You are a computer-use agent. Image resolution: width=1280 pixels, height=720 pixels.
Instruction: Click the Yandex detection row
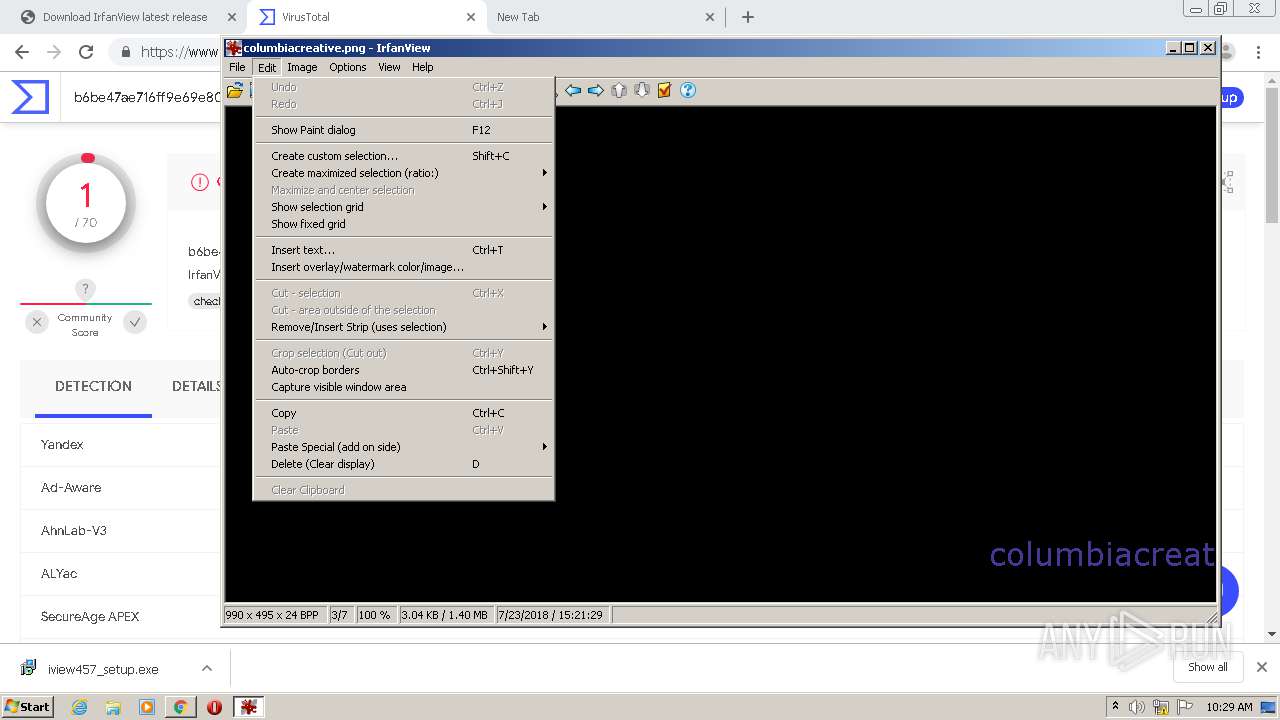120,444
